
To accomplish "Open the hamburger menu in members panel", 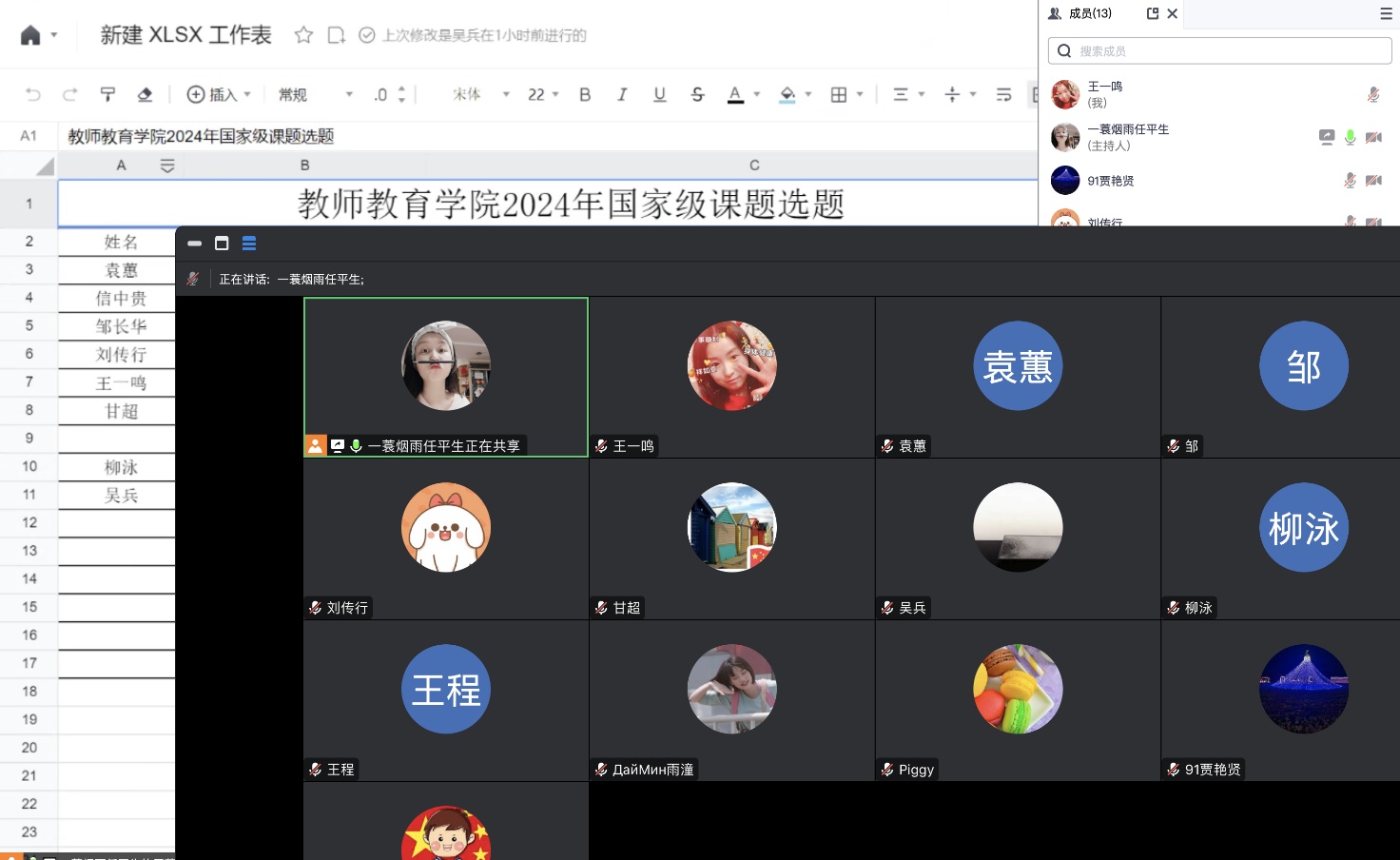I will pos(1386,13).
